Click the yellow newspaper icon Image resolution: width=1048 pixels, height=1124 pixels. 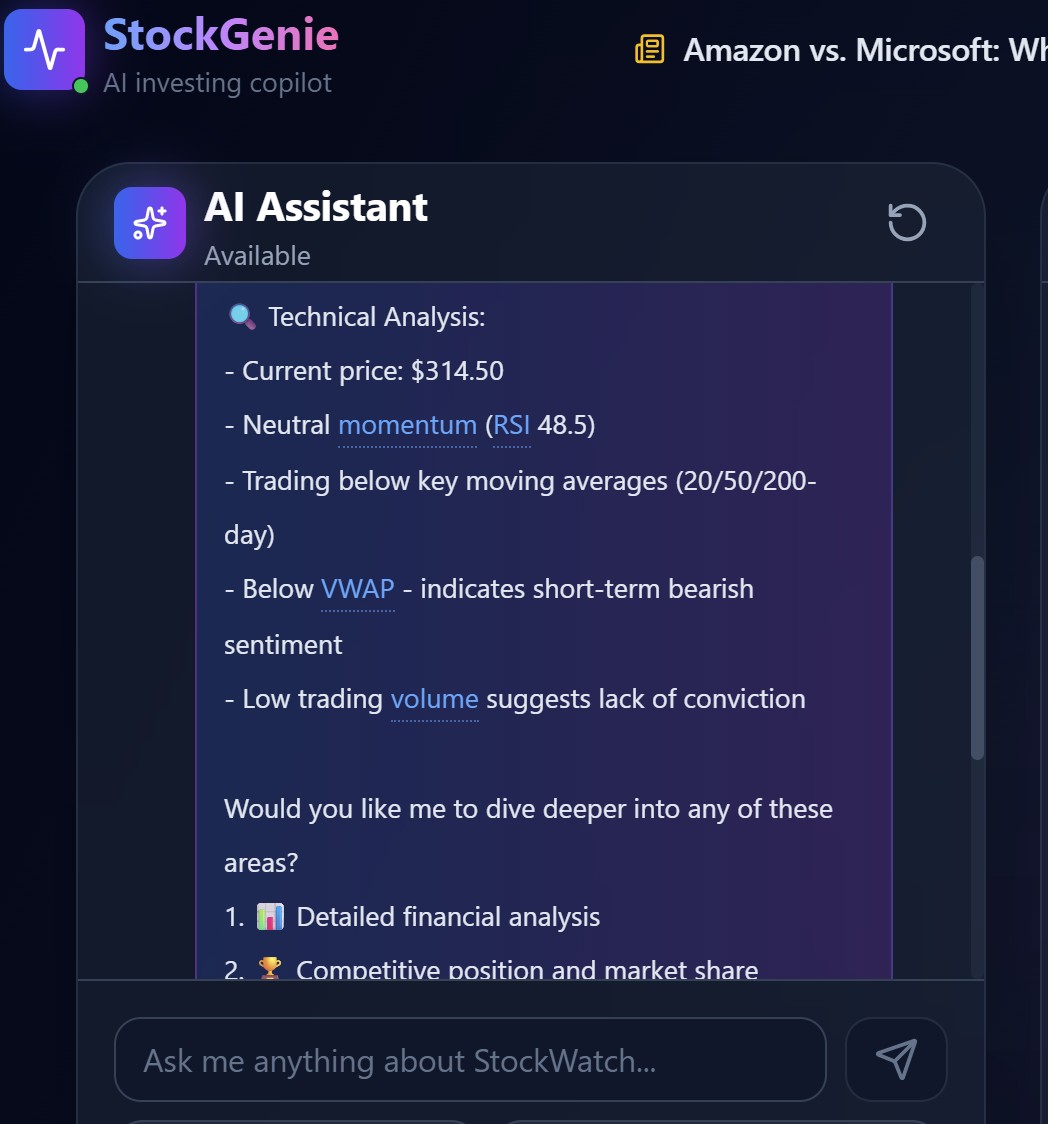point(650,49)
